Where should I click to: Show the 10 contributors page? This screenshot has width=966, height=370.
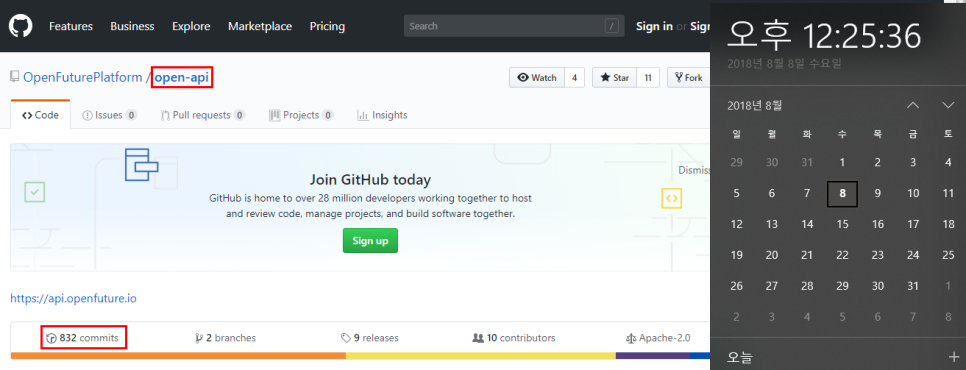pyautogui.click(x=514, y=338)
